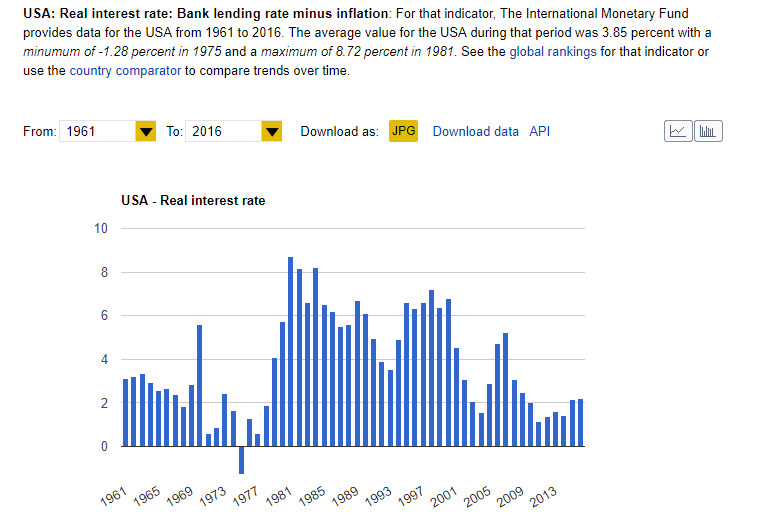Image resolution: width=773 pixels, height=521 pixels.
Task: Click the 1997 x-axis label
Action: 411,496
